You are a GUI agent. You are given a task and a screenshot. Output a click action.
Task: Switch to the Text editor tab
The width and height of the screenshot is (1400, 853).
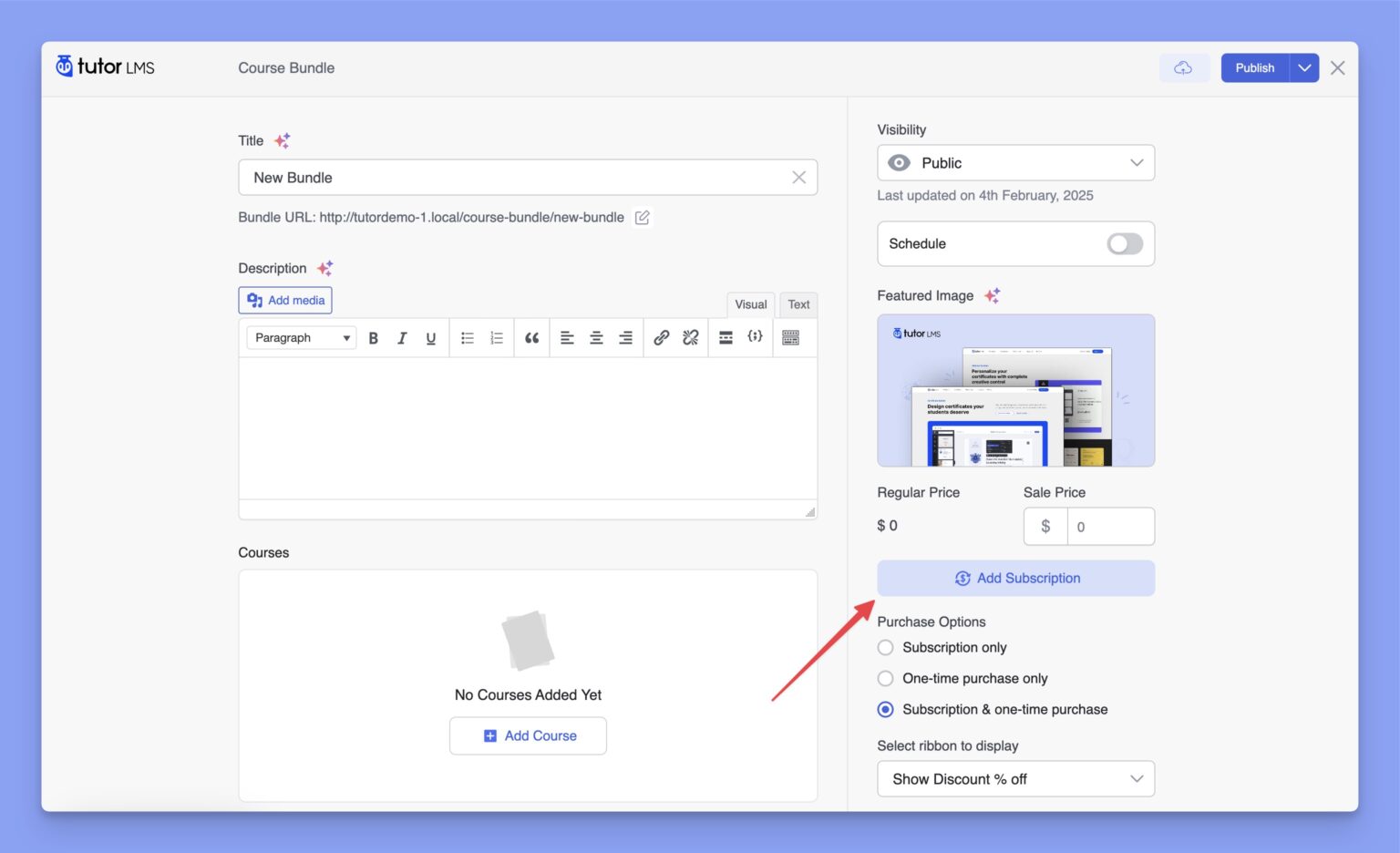click(x=798, y=304)
